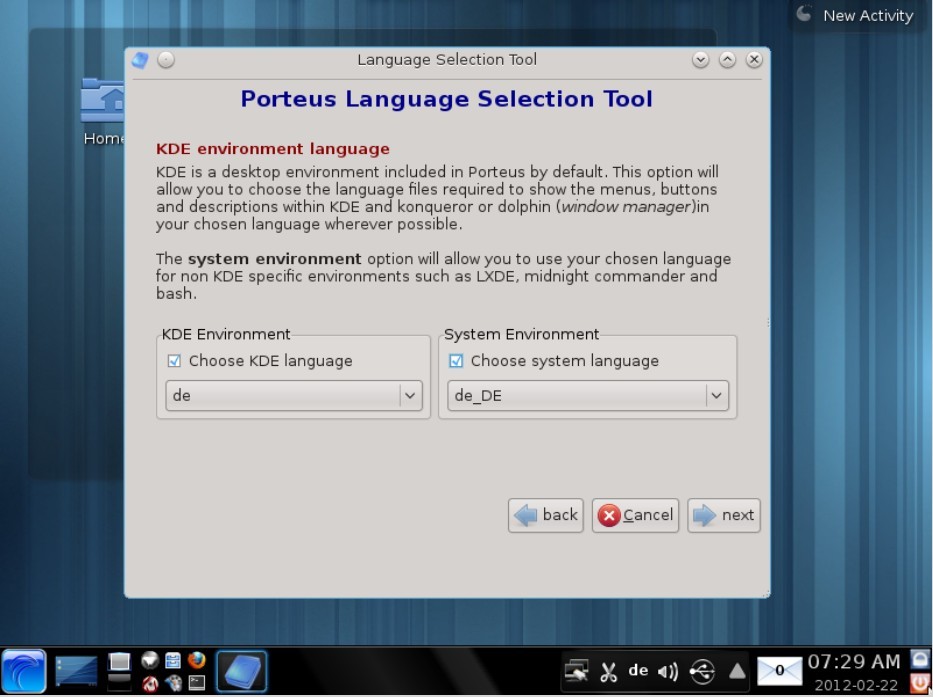This screenshot has height=697, width=933.
Task: Switch to the lower virtual desktop in pager
Action: click(119, 683)
